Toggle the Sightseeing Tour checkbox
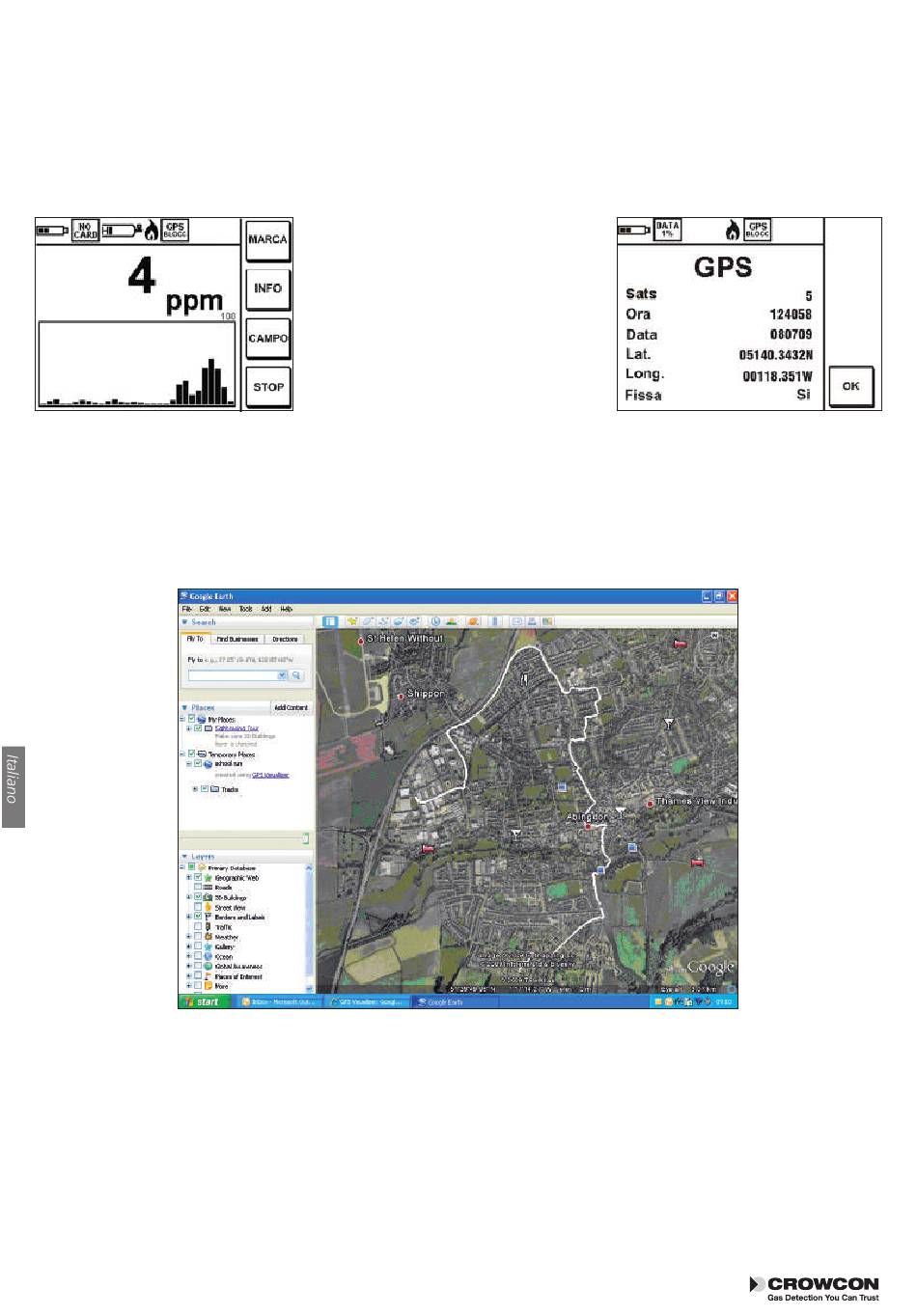This screenshot has height=1316, width=917. click(x=198, y=728)
